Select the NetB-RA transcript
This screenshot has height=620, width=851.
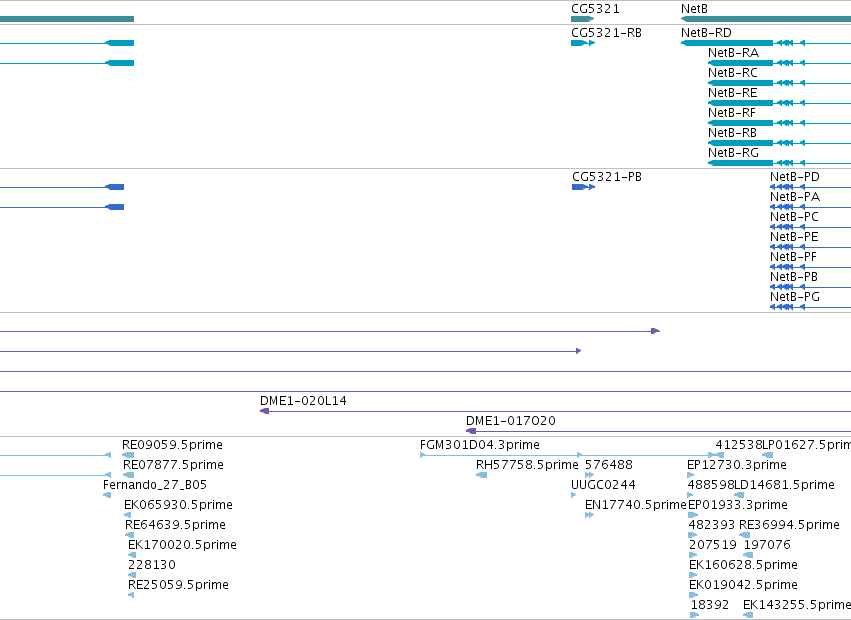(733, 53)
